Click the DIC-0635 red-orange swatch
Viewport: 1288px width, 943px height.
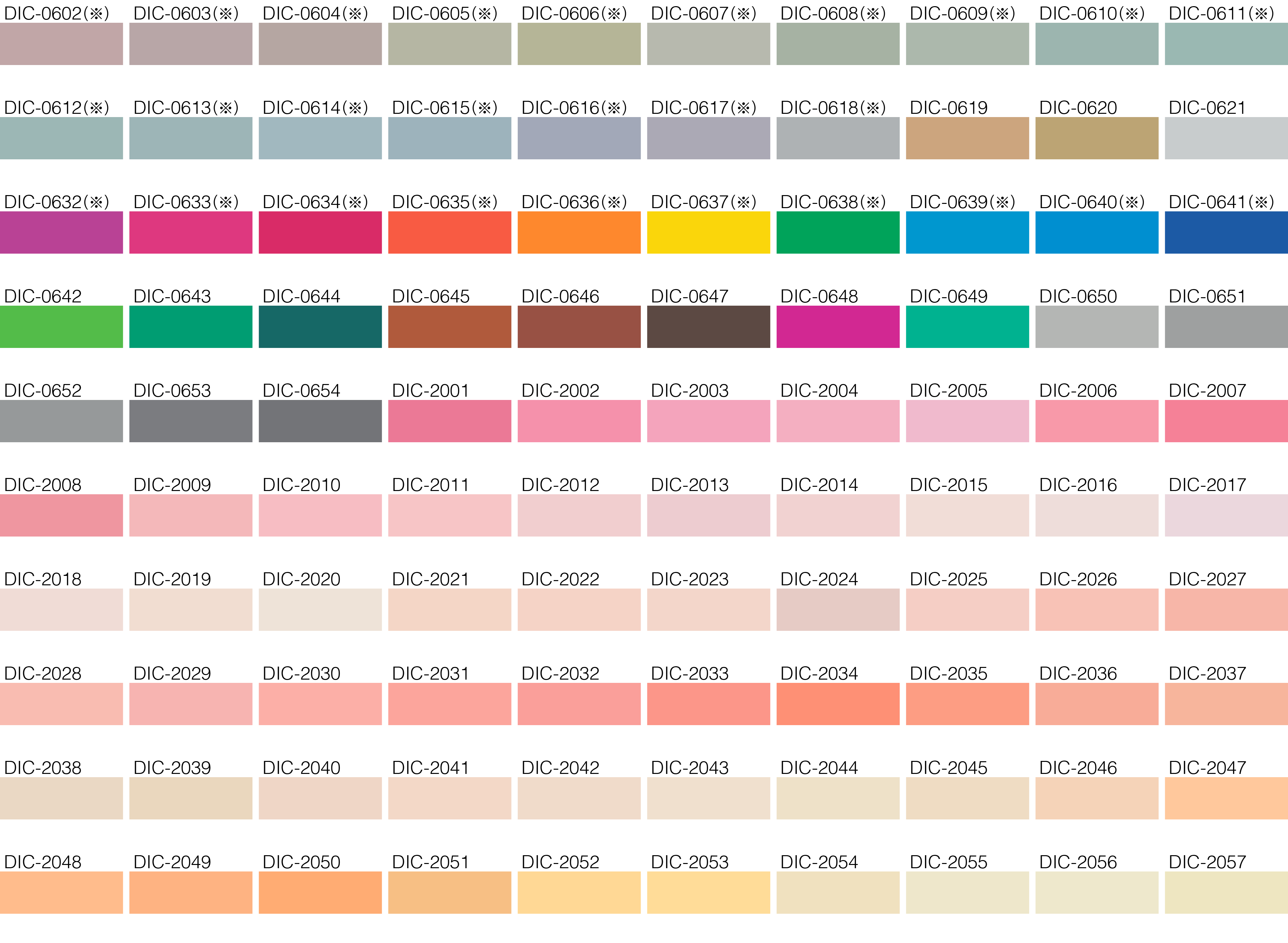[x=449, y=232]
